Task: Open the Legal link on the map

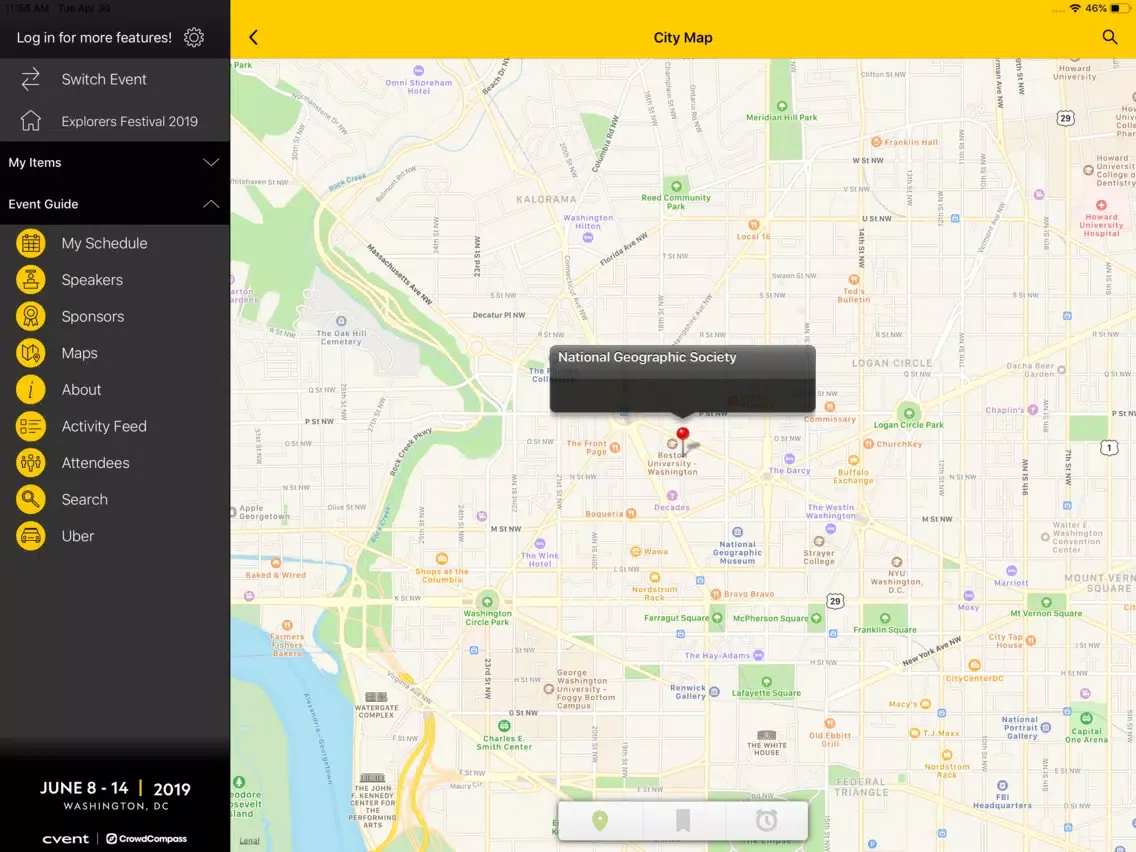Action: tap(249, 840)
